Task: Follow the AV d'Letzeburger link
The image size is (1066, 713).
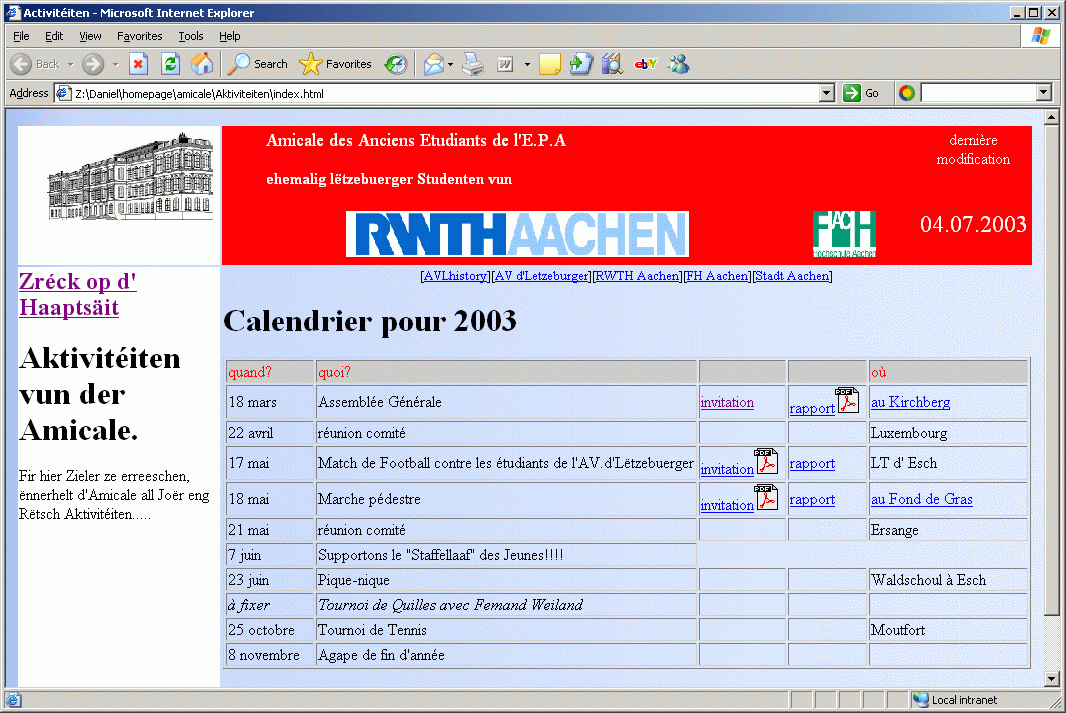Action: click(541, 276)
